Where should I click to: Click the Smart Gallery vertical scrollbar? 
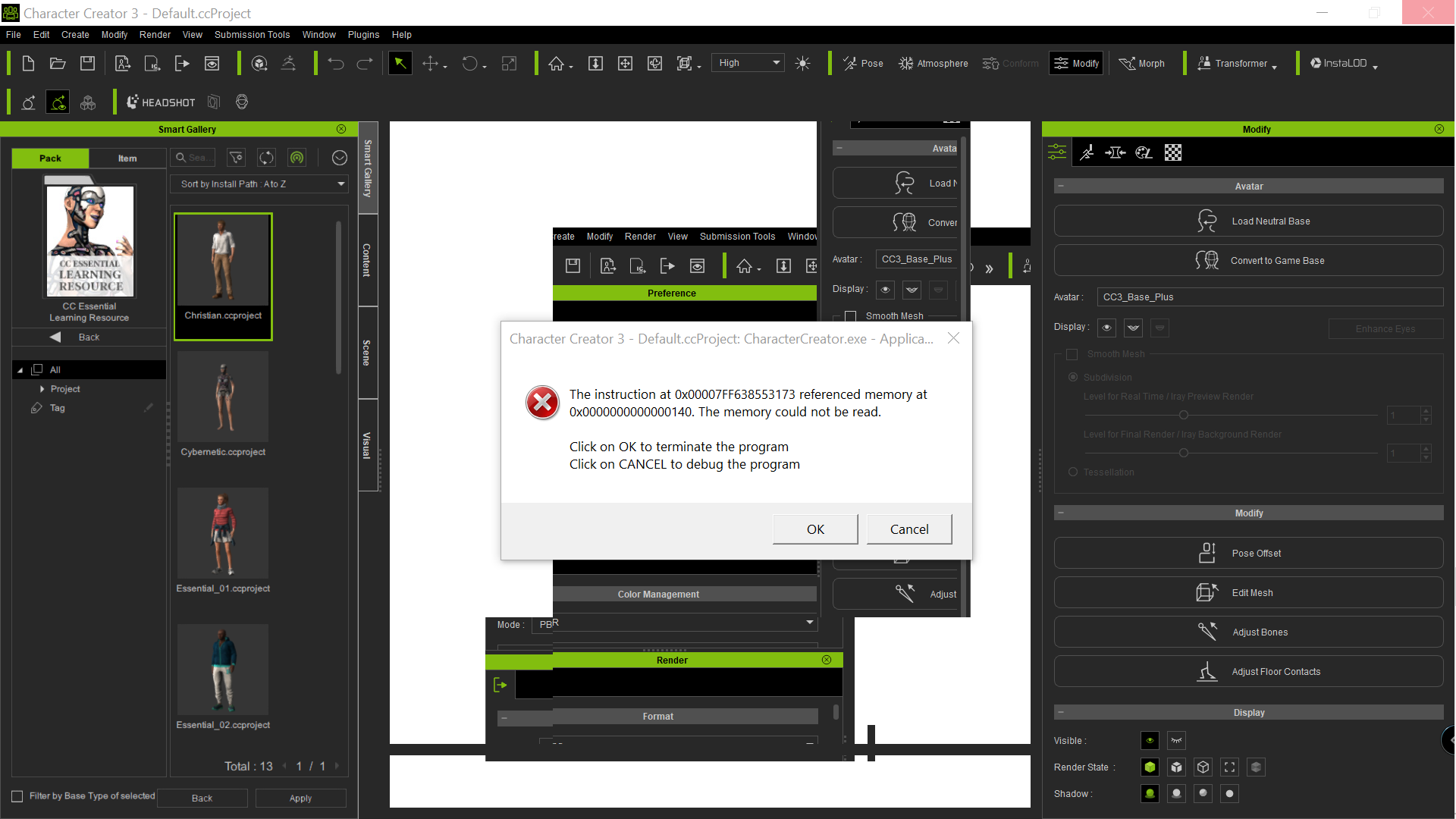pyautogui.click(x=338, y=296)
